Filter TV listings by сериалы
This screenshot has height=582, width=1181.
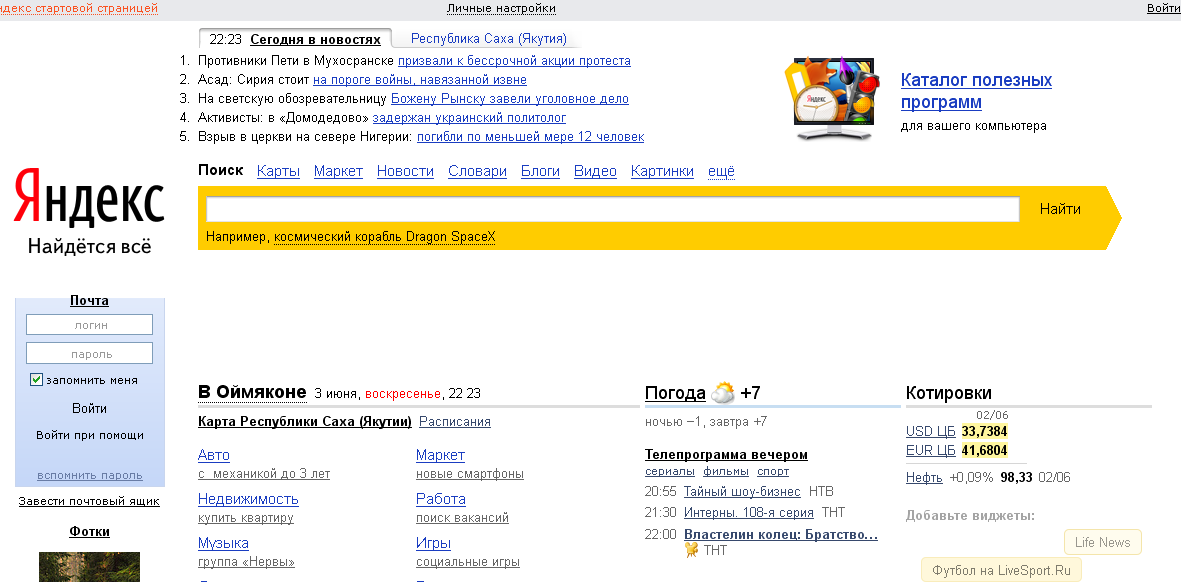670,471
